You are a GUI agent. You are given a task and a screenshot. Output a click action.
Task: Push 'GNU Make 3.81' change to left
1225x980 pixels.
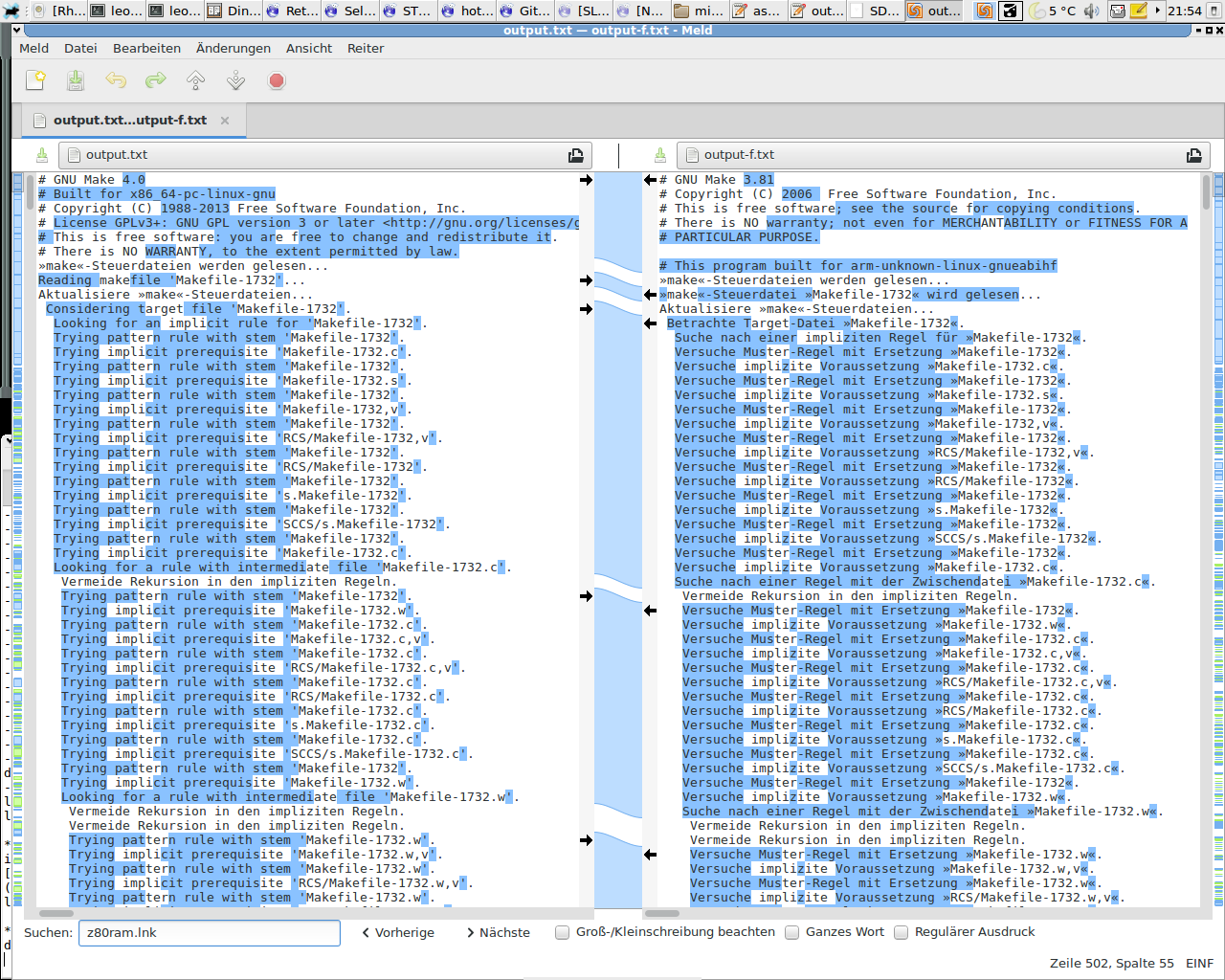pyautogui.click(x=651, y=180)
